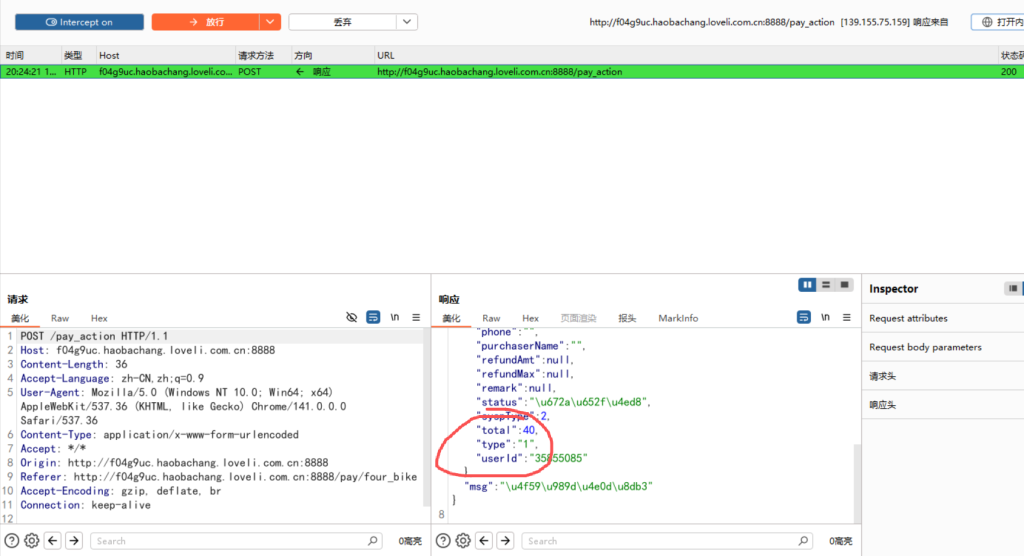
Task: Open the MarkInfo tab in response
Action: [678, 318]
